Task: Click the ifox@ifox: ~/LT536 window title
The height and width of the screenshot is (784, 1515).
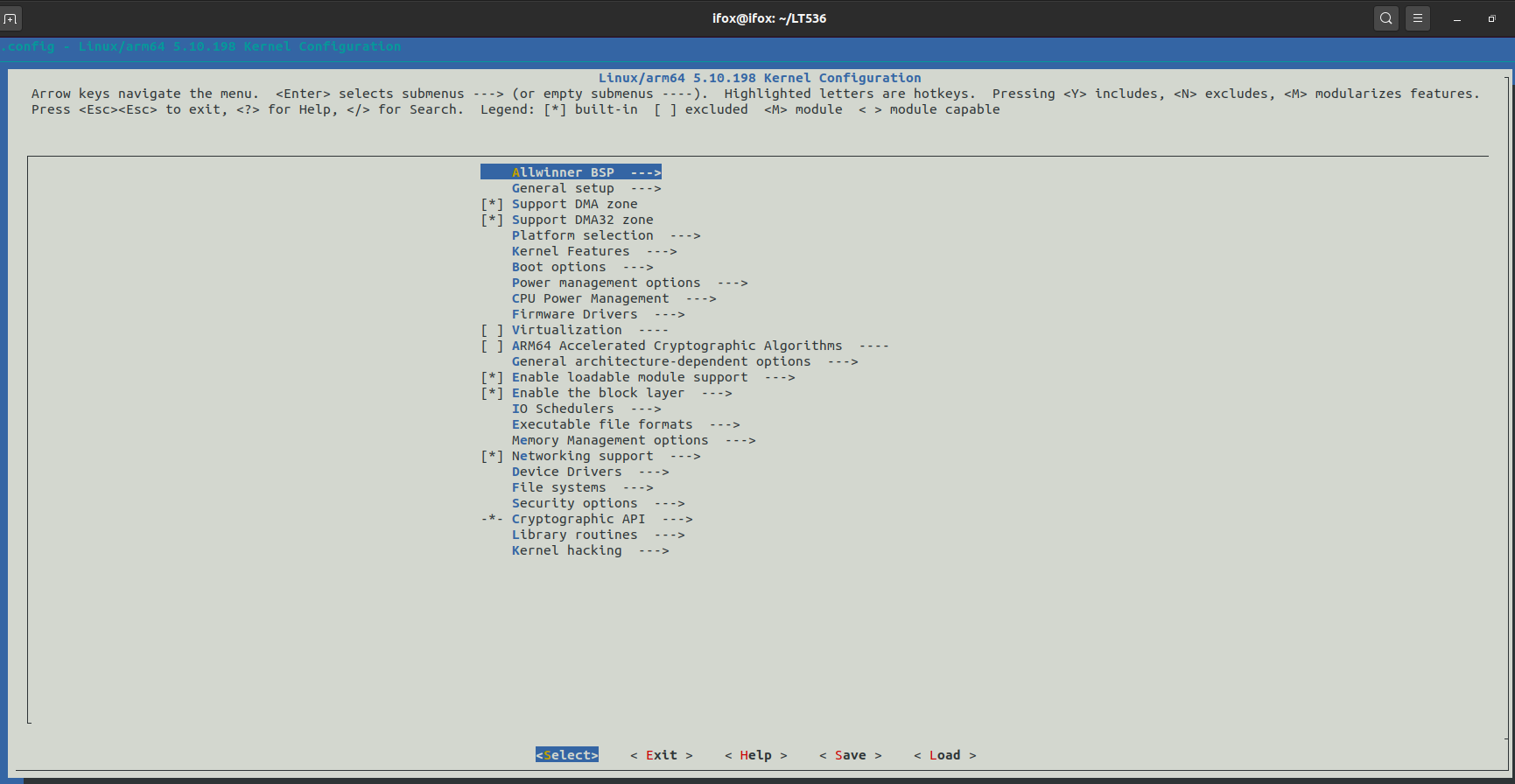Action: pos(769,18)
